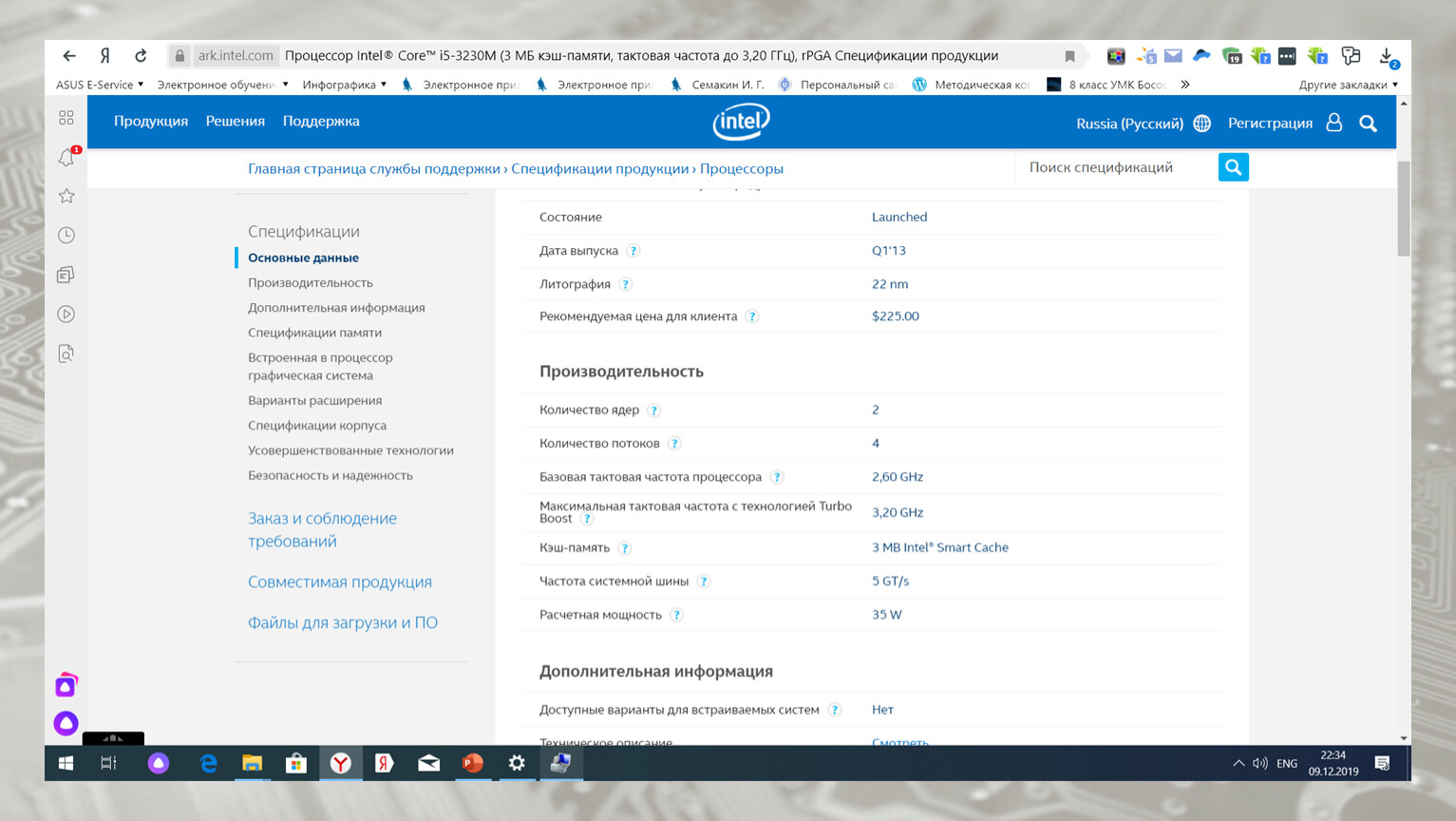Click the browser back arrow
Image resolution: width=1456 pixels, height=821 pixels.
point(69,56)
